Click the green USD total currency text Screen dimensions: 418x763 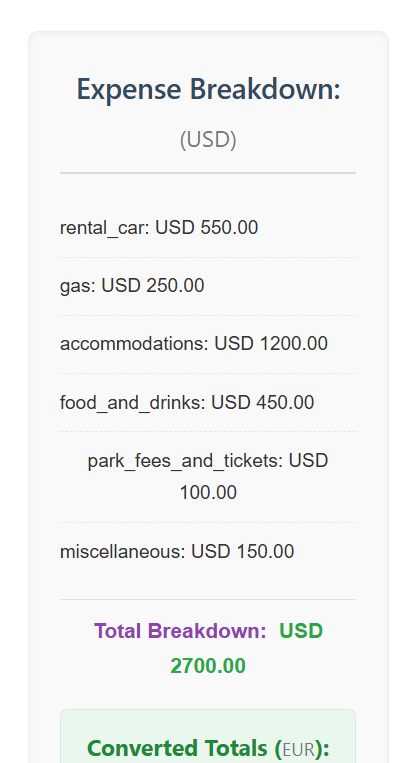[301, 631]
